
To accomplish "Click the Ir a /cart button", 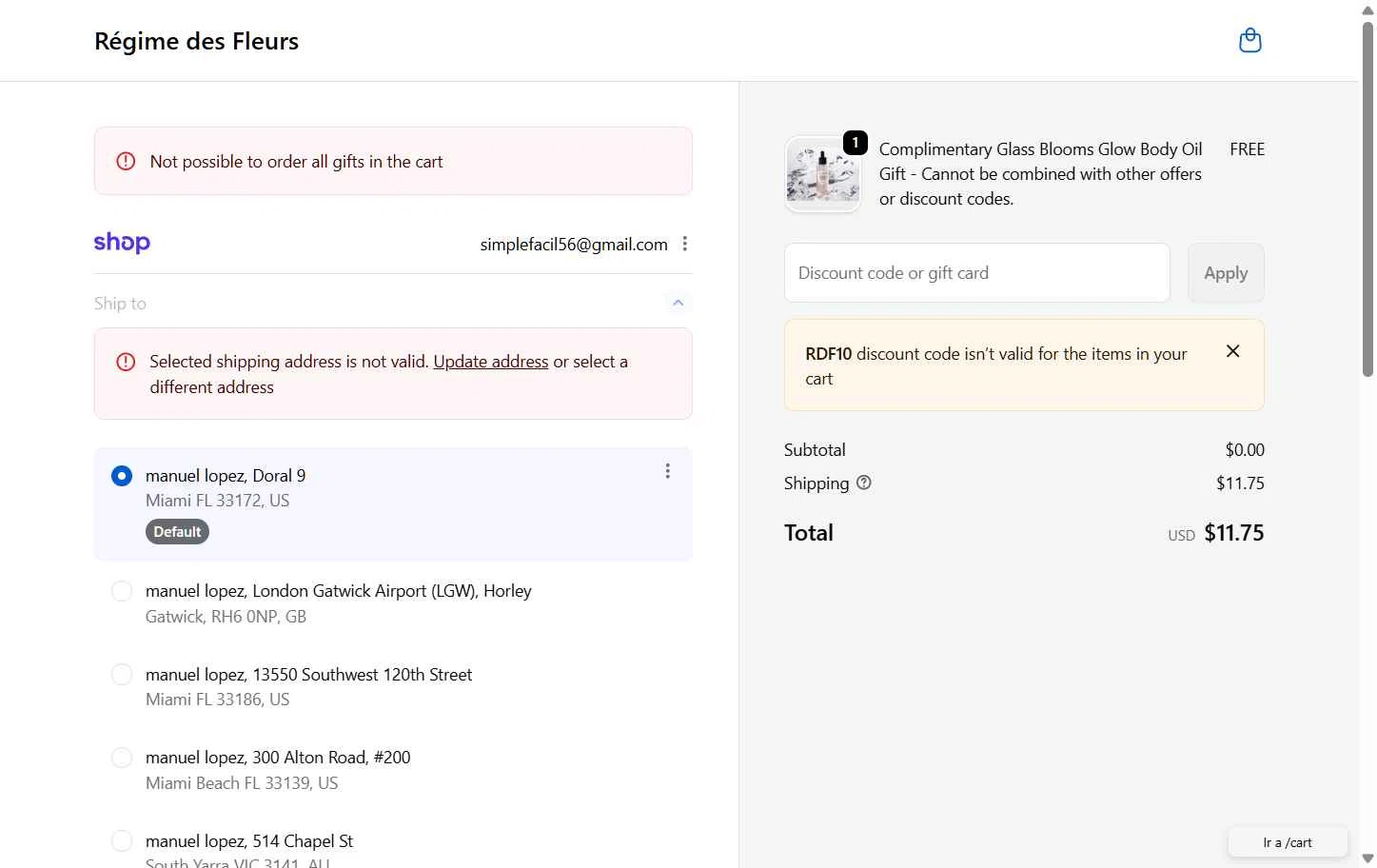I will point(1288,842).
